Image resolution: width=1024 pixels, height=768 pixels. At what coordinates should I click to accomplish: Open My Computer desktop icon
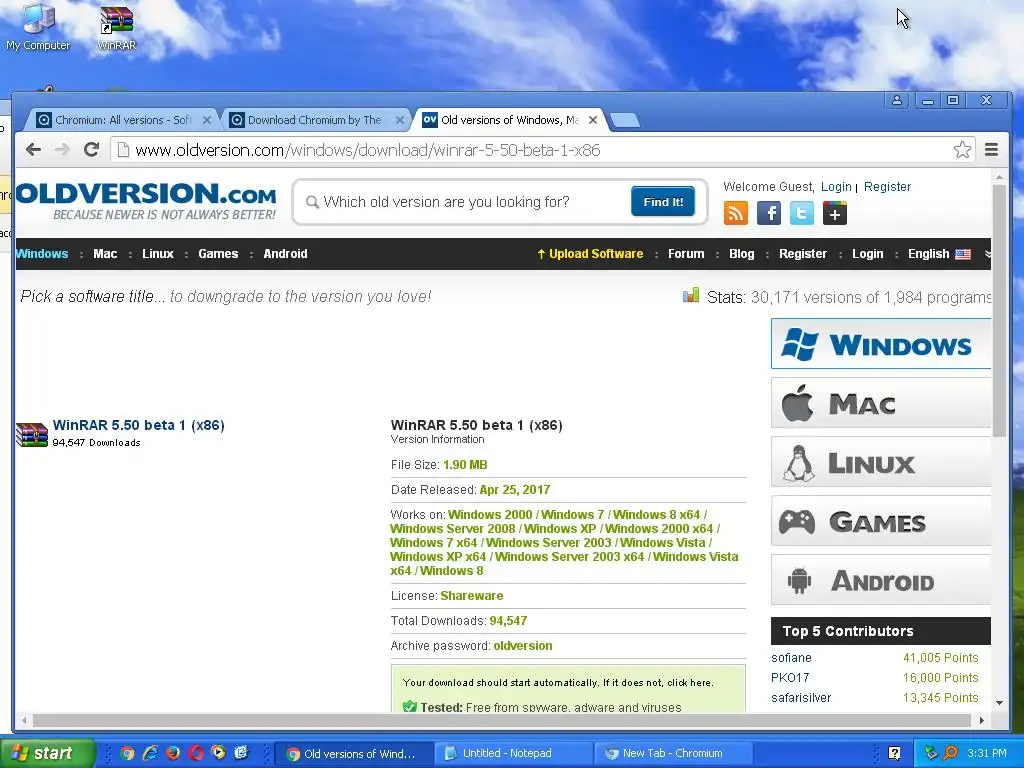(x=38, y=27)
